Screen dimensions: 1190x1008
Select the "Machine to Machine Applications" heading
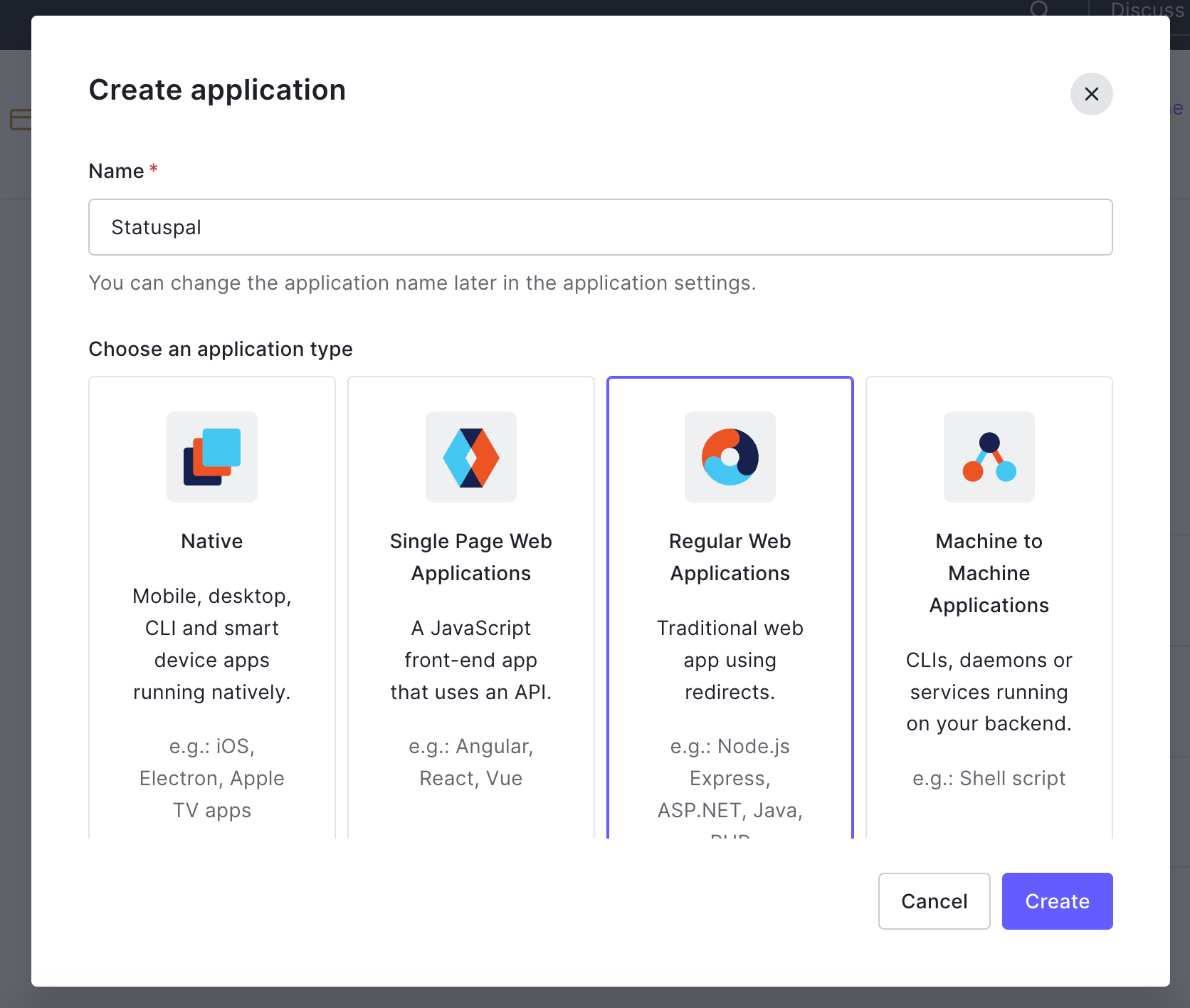pos(989,573)
